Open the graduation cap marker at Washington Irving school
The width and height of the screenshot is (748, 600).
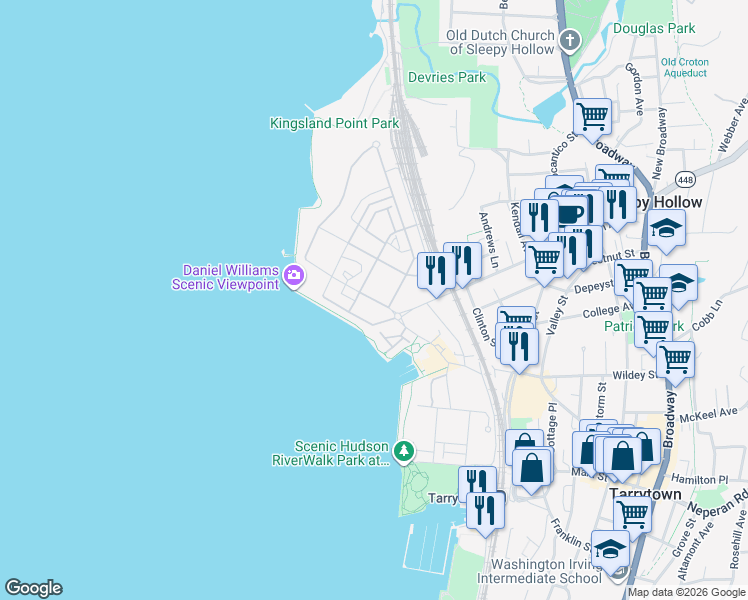(x=610, y=551)
